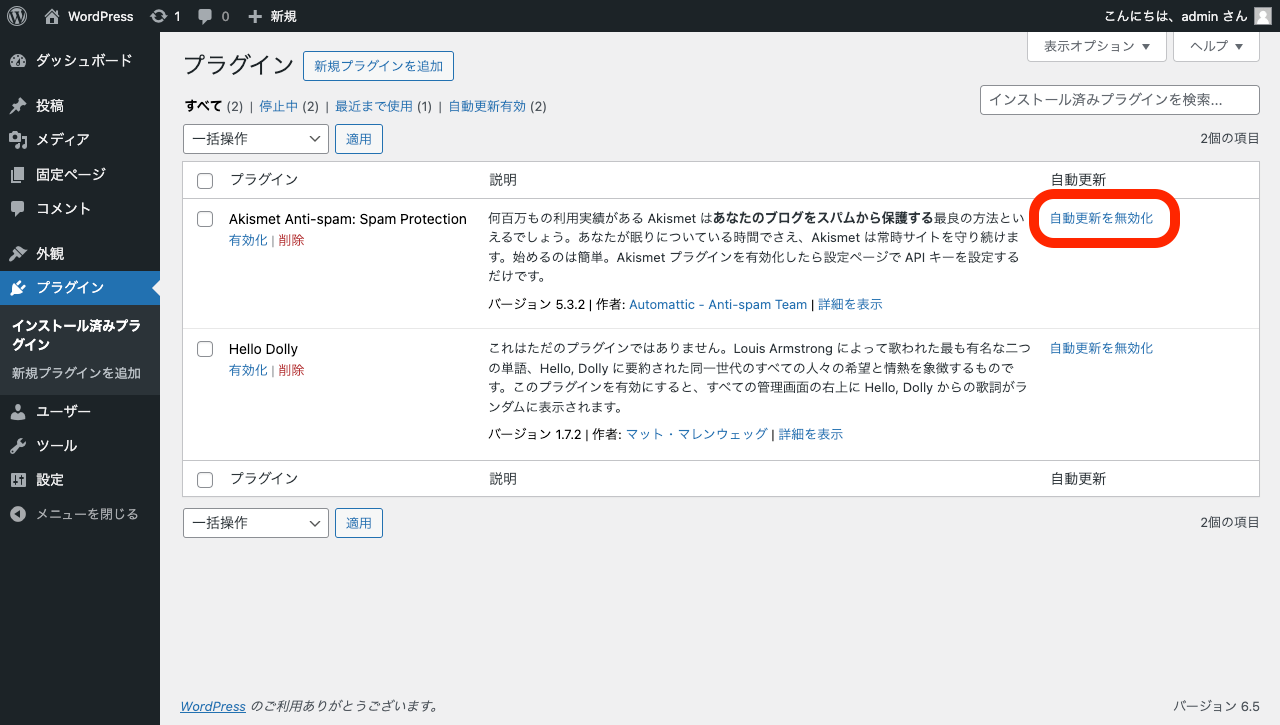This screenshot has height=725, width=1280.
Task: Click the Akismet Anti-spam: Spam Protection title
Action: pos(348,219)
